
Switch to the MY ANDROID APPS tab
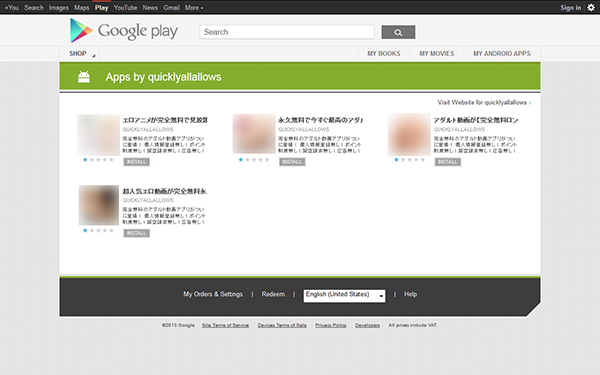point(502,54)
